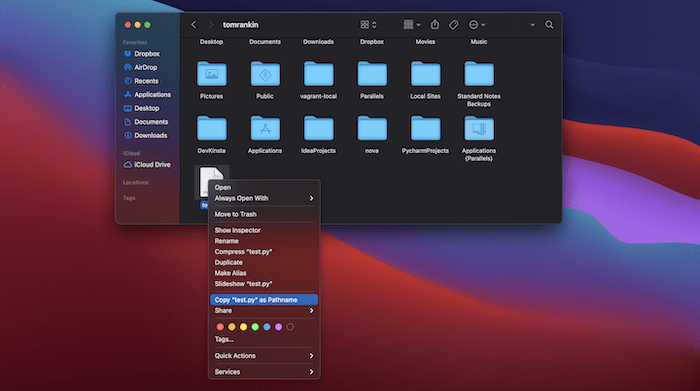This screenshot has width=700, height=391.
Task: Choose Rename in the context menu
Action: [264, 241]
